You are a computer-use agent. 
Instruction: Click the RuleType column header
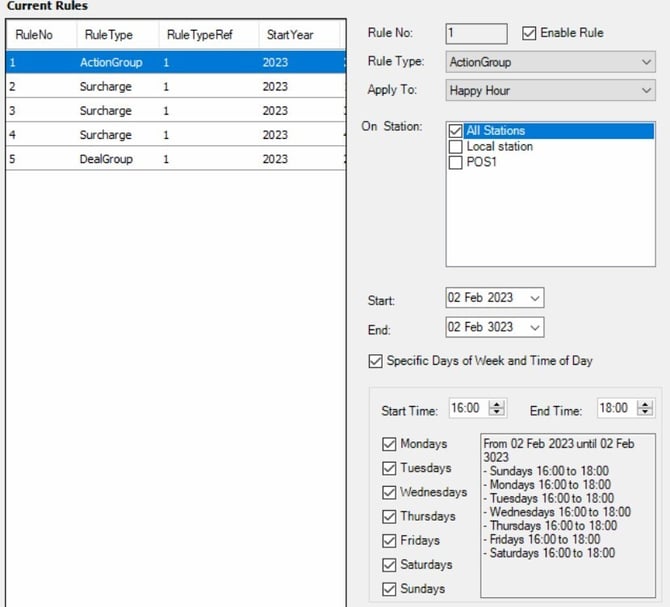(109, 35)
